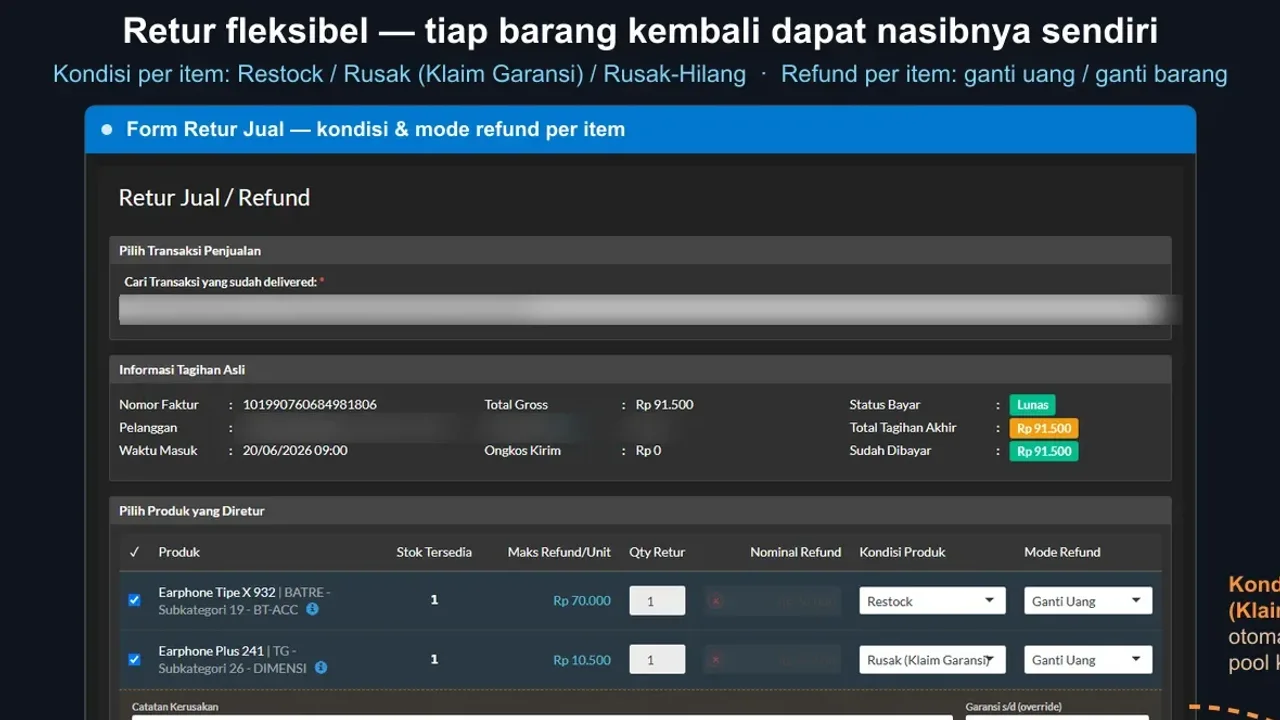Click the select-all checkmark in the table header
The width and height of the screenshot is (1280, 720).
click(135, 552)
